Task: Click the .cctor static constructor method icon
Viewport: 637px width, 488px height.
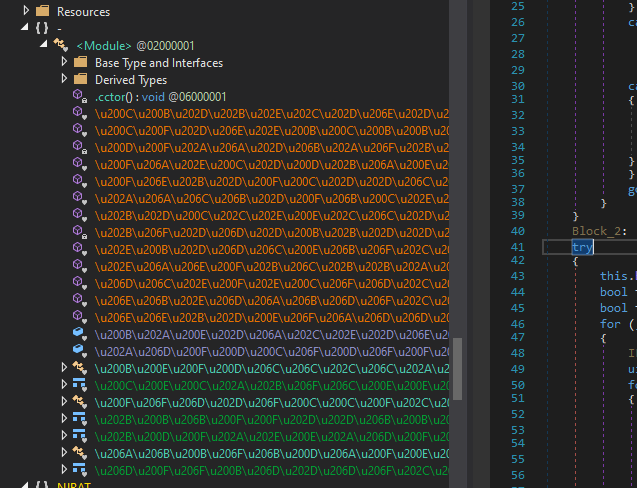Action: 80,96
